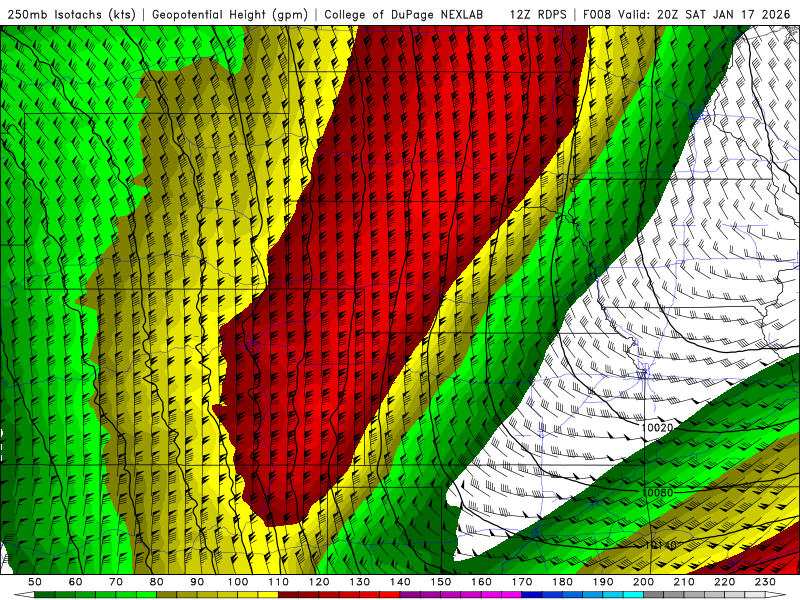Screen dimensions: 800x600
Task: Click the 190 value on the color scale
Action: tap(603, 582)
